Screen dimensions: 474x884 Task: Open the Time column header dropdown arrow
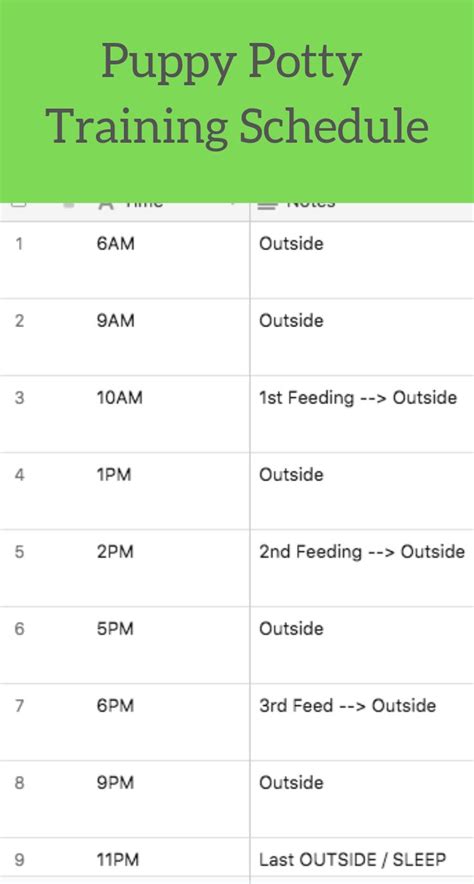tap(232, 204)
